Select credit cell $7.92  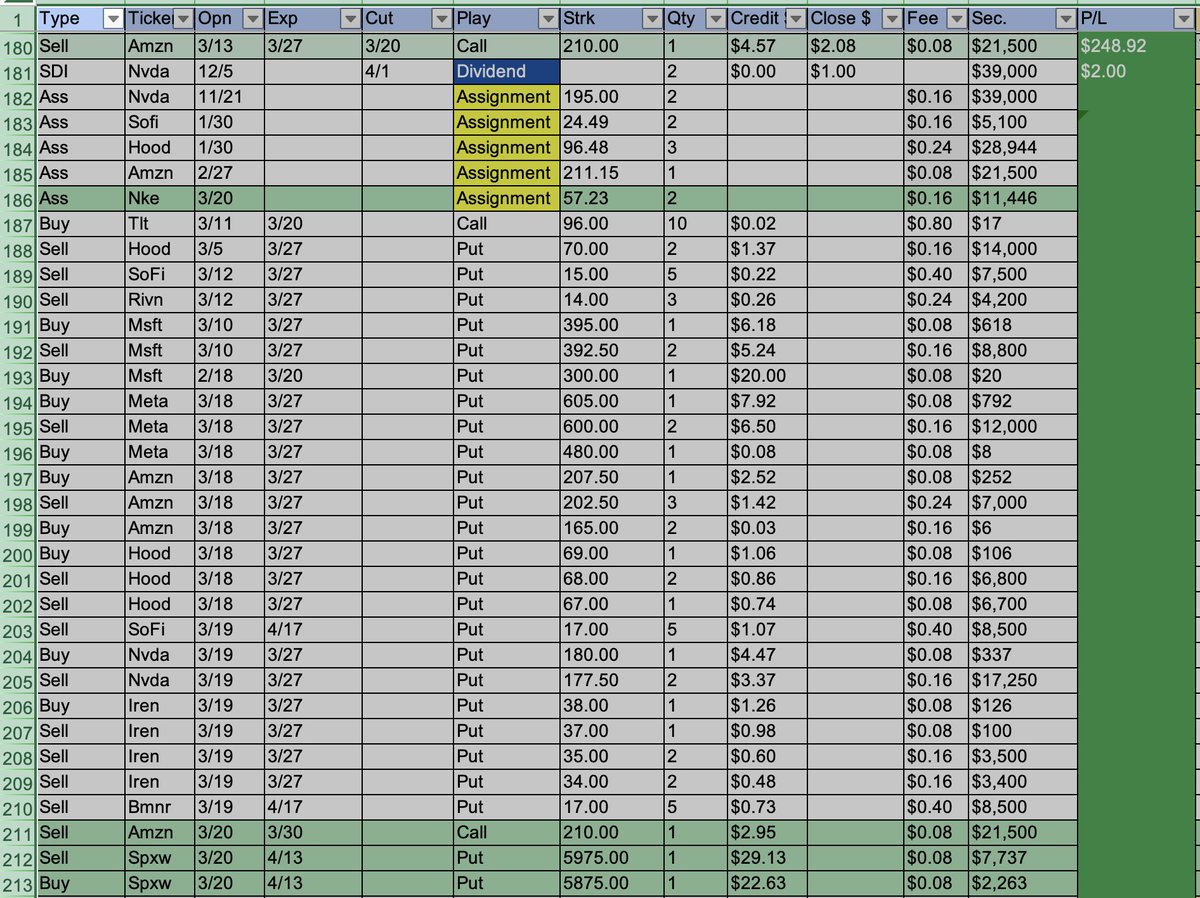(x=767, y=401)
